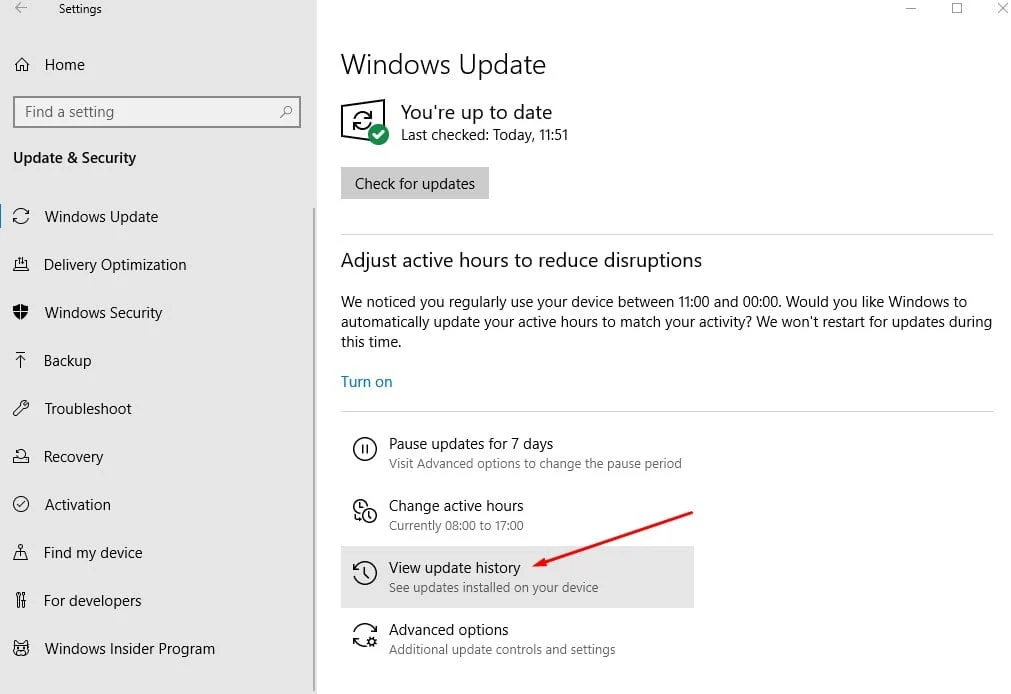Open Advanced options for updates
The width and height of the screenshot is (1011, 694).
[449, 630]
